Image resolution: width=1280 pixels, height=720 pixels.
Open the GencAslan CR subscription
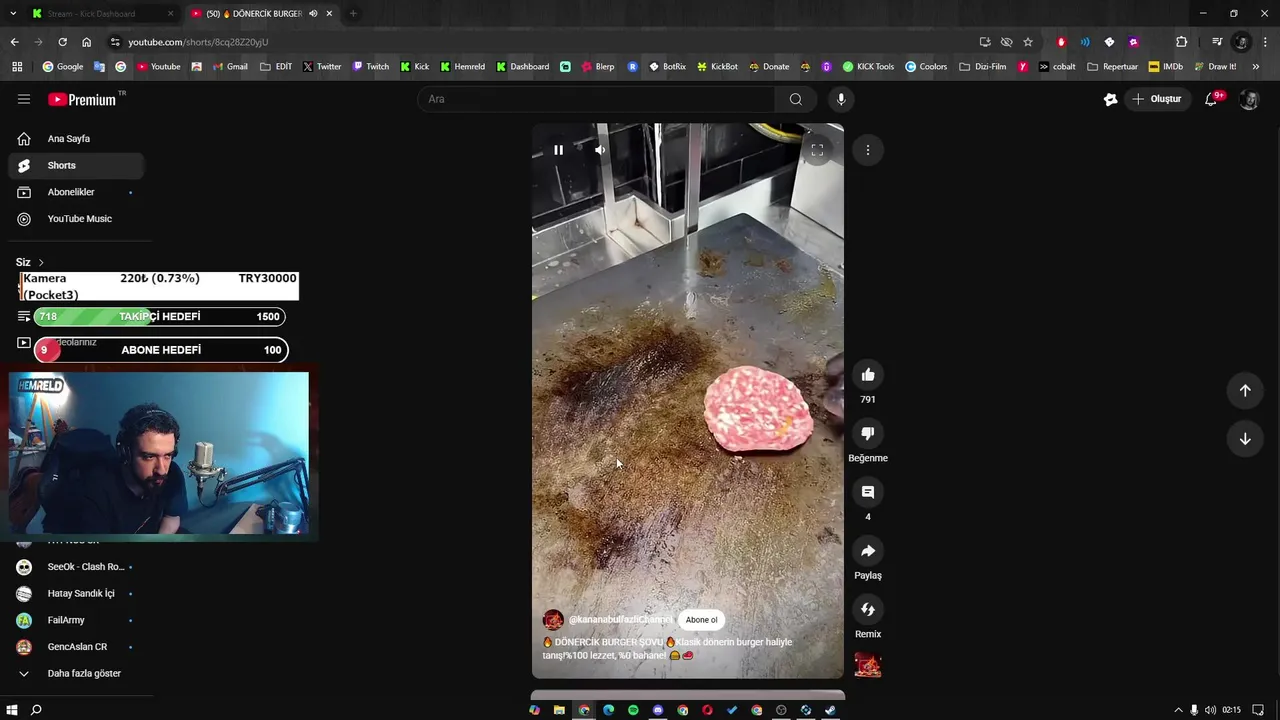pos(75,647)
